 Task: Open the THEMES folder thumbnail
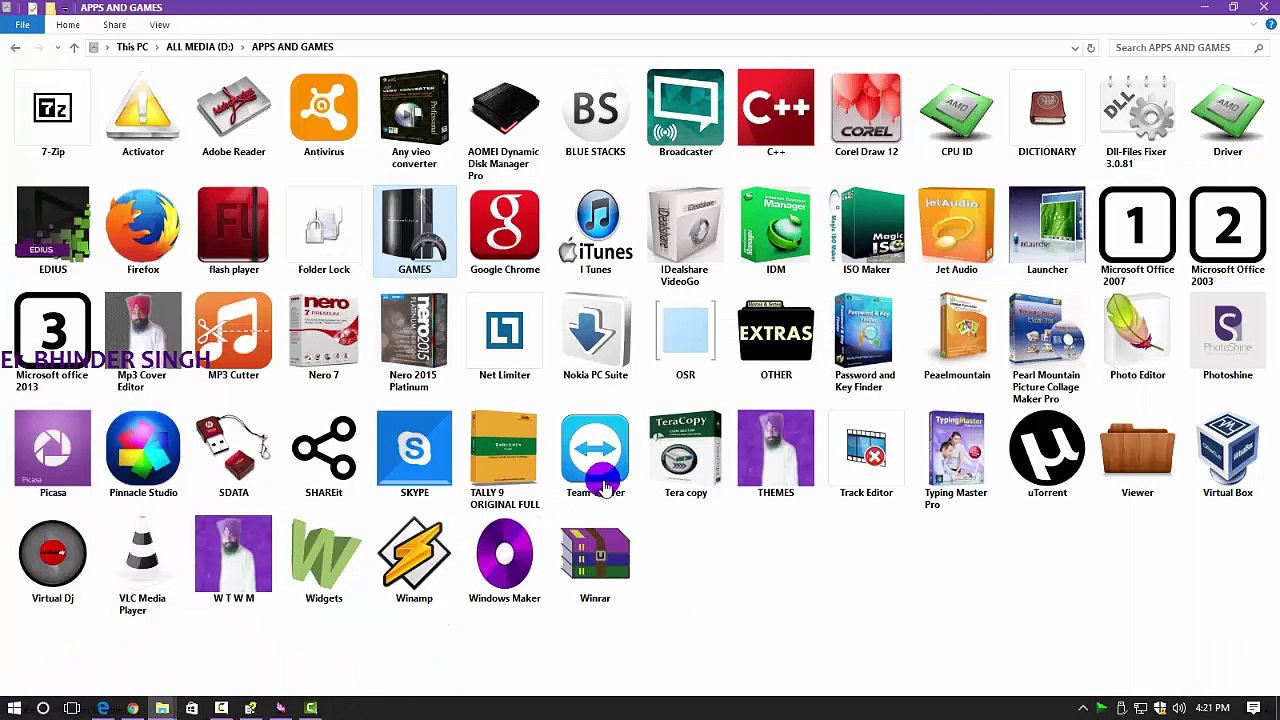tap(776, 448)
